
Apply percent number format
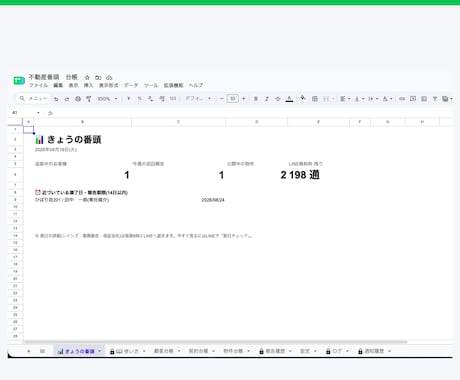[x=140, y=99]
